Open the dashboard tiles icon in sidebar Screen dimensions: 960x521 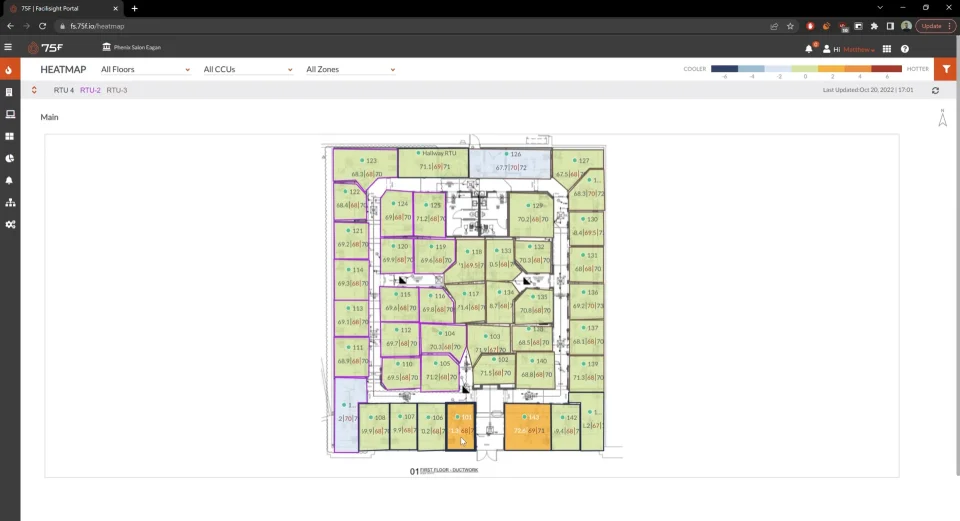pos(10,137)
